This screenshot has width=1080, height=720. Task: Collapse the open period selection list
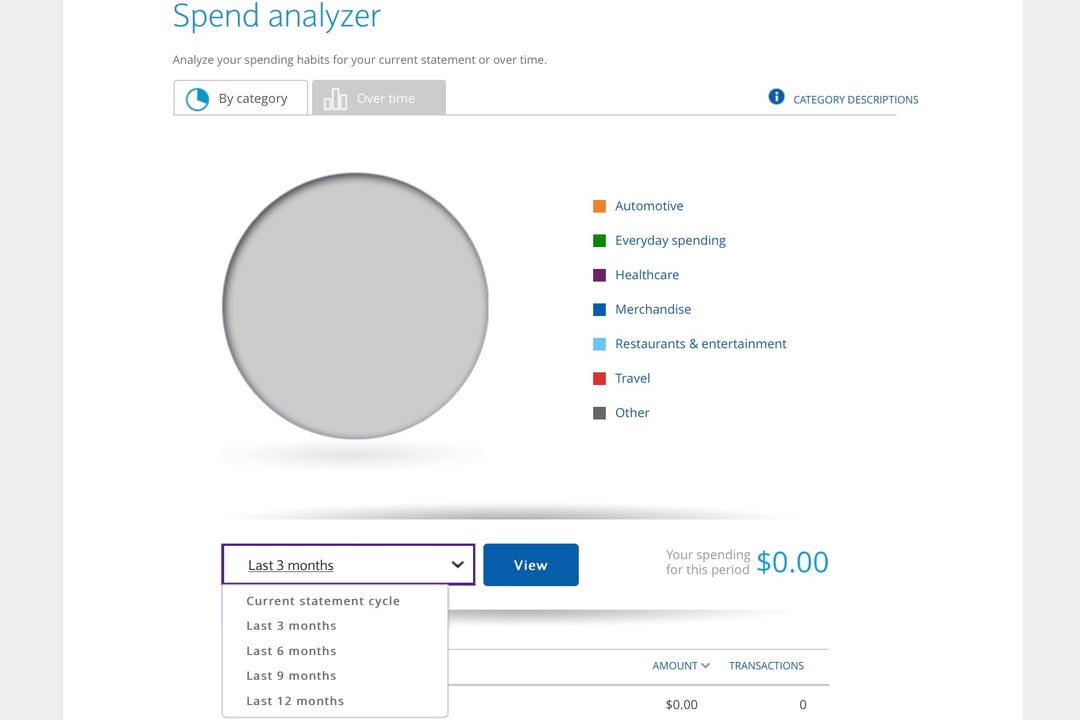pyautogui.click(x=459, y=564)
